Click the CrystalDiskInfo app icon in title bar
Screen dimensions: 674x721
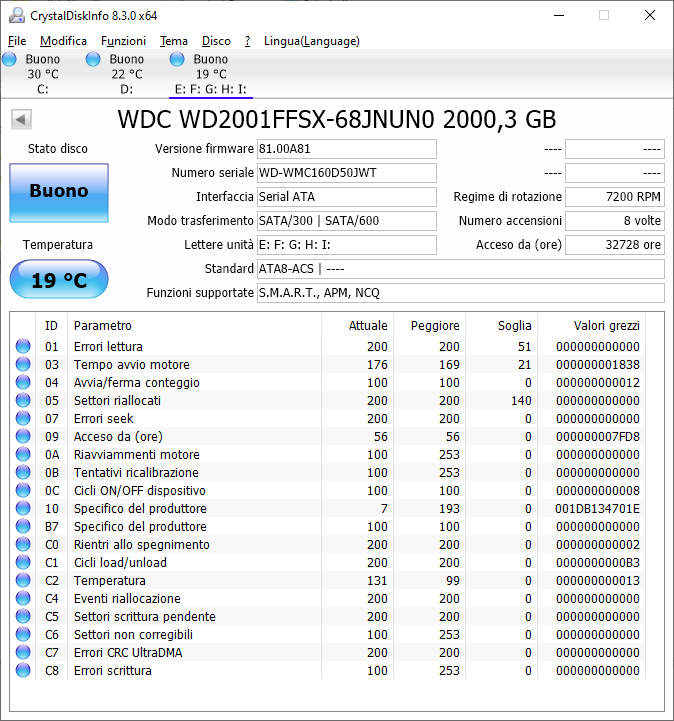(17, 15)
